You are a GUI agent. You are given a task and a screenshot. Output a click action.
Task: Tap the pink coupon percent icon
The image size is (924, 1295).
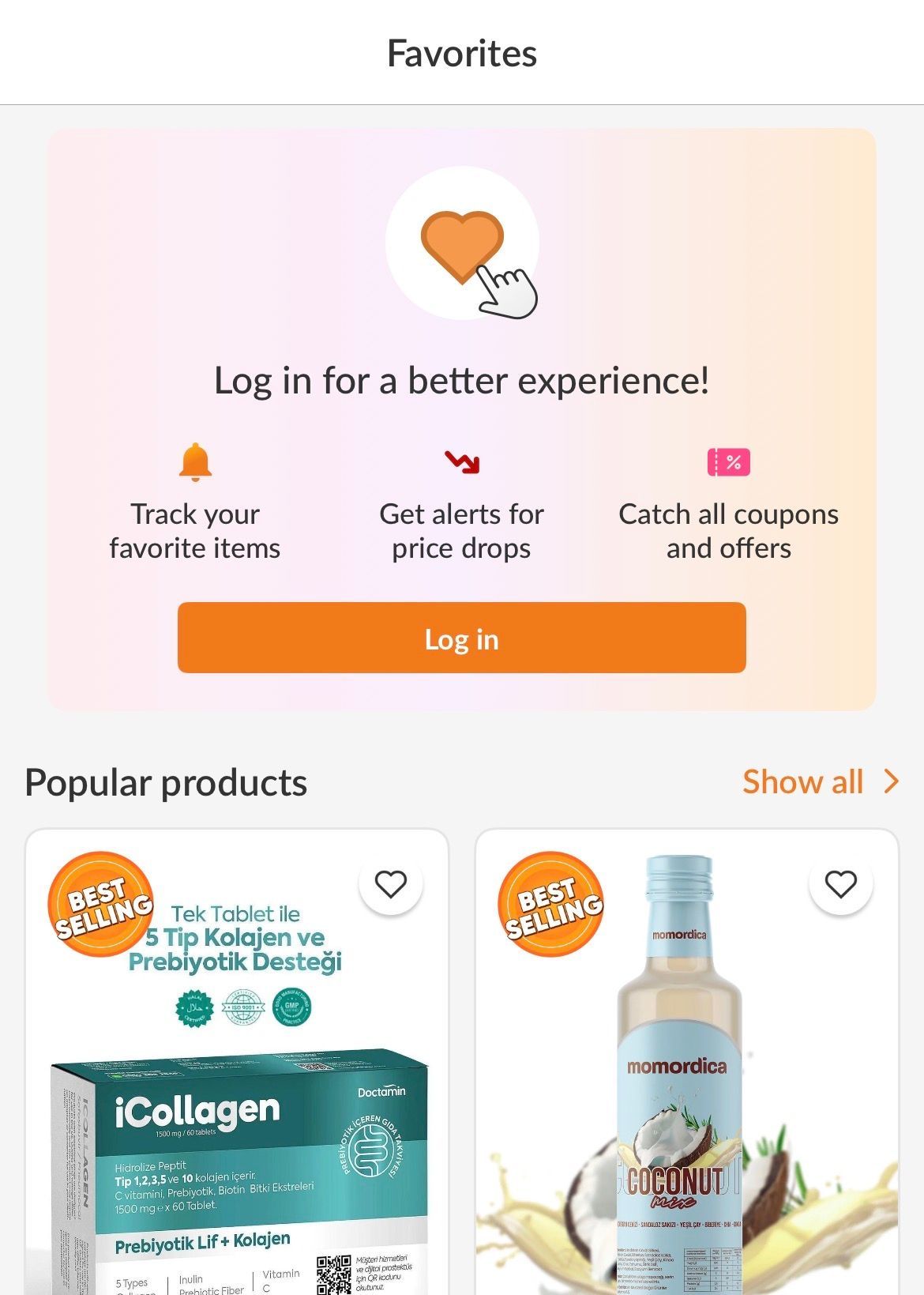click(x=728, y=462)
